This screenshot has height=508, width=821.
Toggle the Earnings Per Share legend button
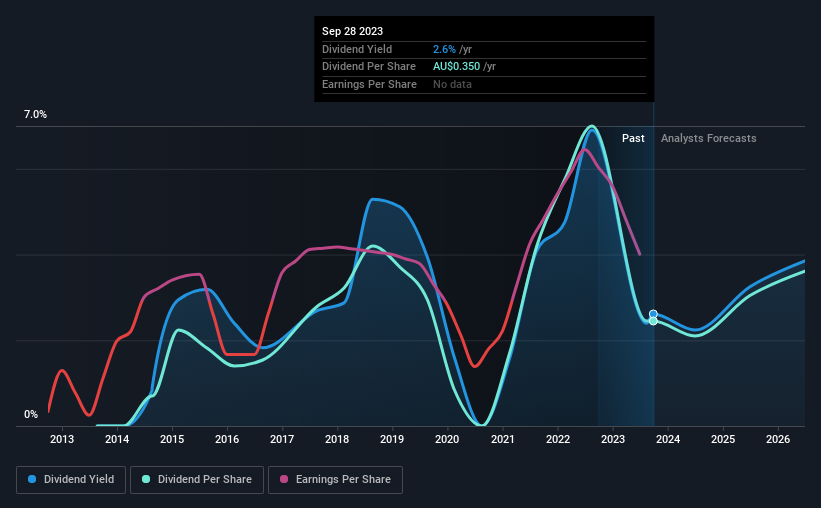coord(335,480)
